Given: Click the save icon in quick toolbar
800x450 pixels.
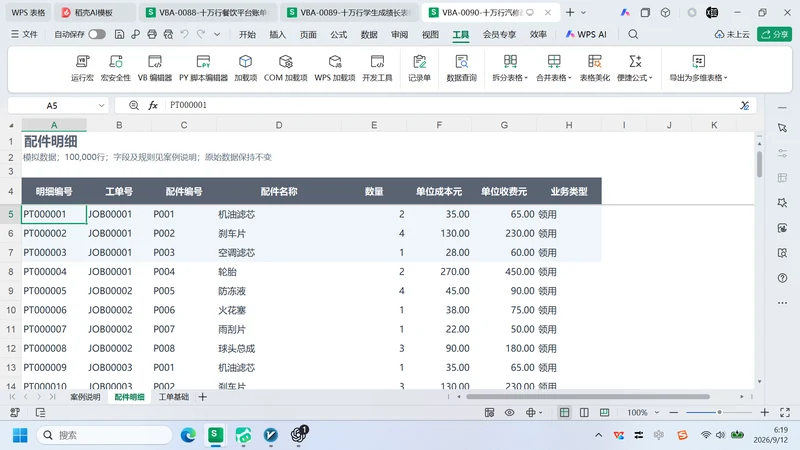Looking at the screenshot, I should click(x=119, y=34).
